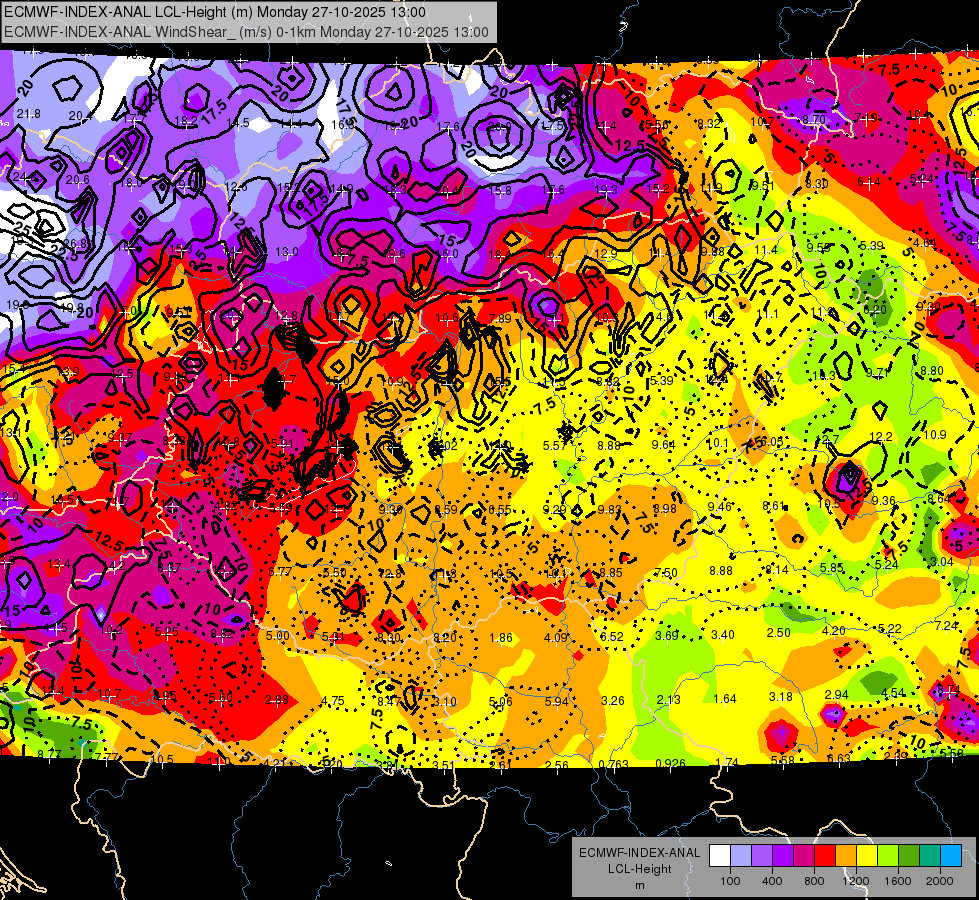Click the map value 13.0

[287, 252]
